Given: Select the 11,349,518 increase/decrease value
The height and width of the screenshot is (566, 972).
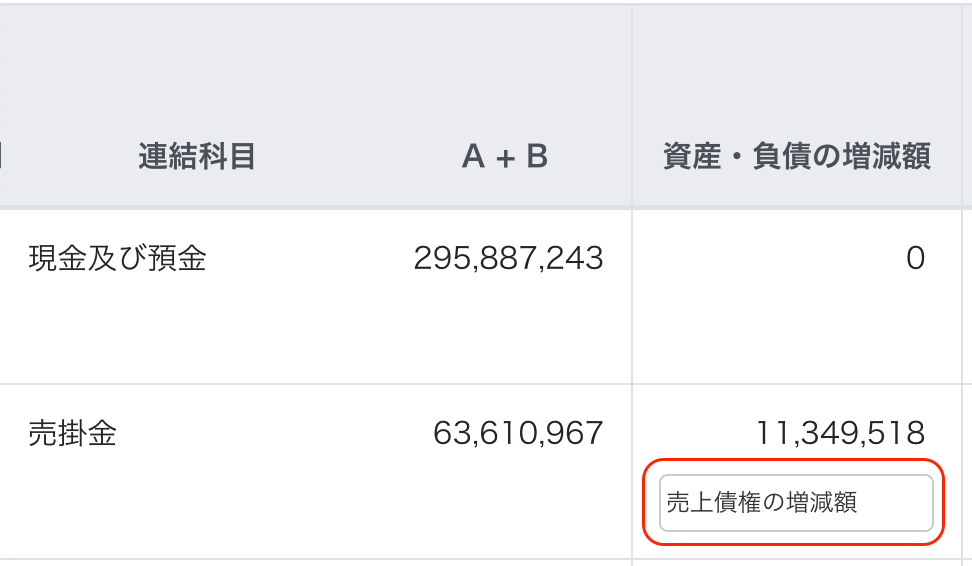Looking at the screenshot, I should (840, 433).
